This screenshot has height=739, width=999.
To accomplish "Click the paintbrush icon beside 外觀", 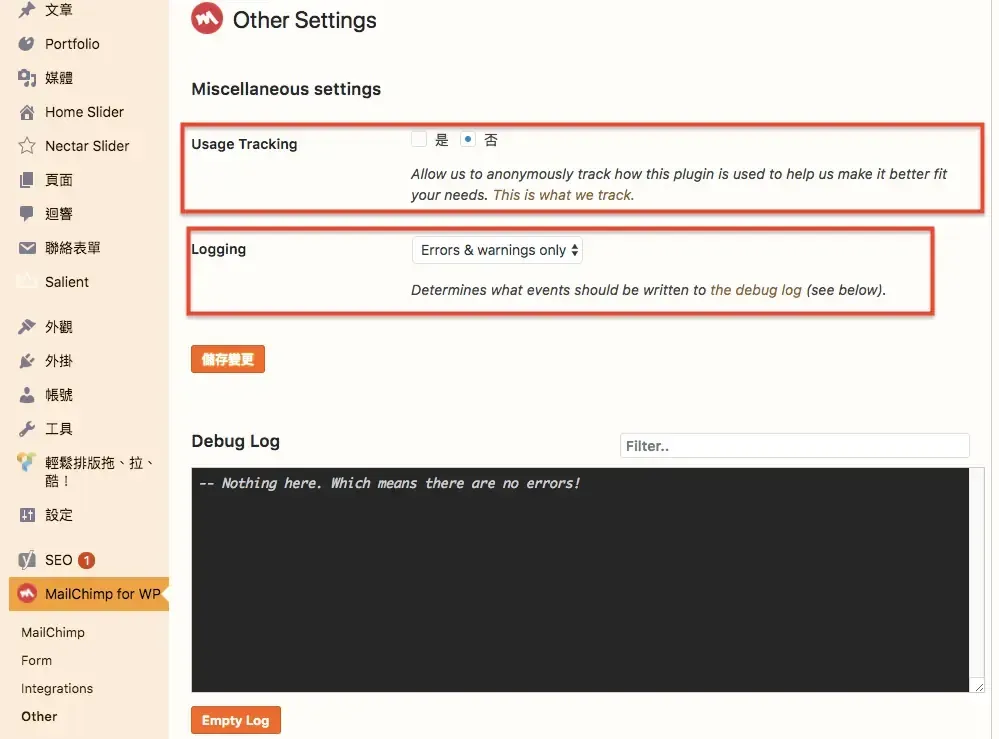I will (x=26, y=327).
